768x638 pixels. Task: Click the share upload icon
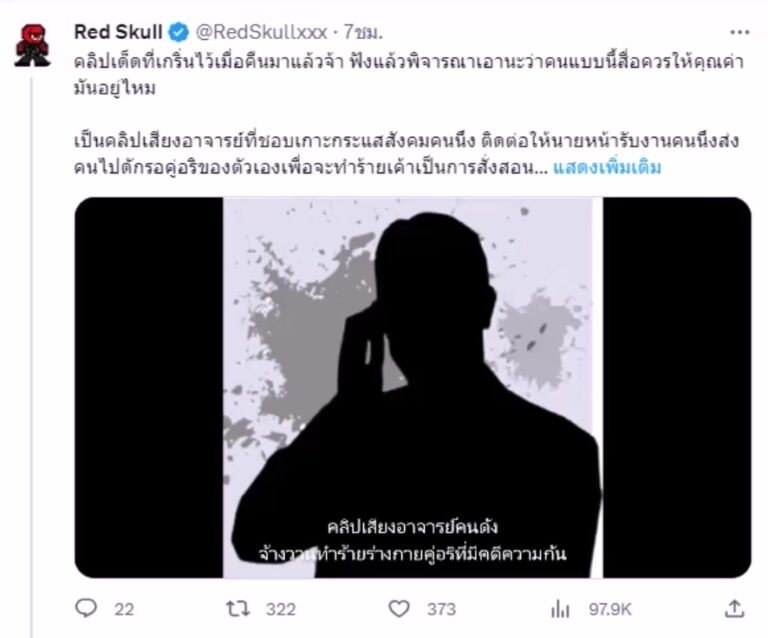tap(734, 609)
